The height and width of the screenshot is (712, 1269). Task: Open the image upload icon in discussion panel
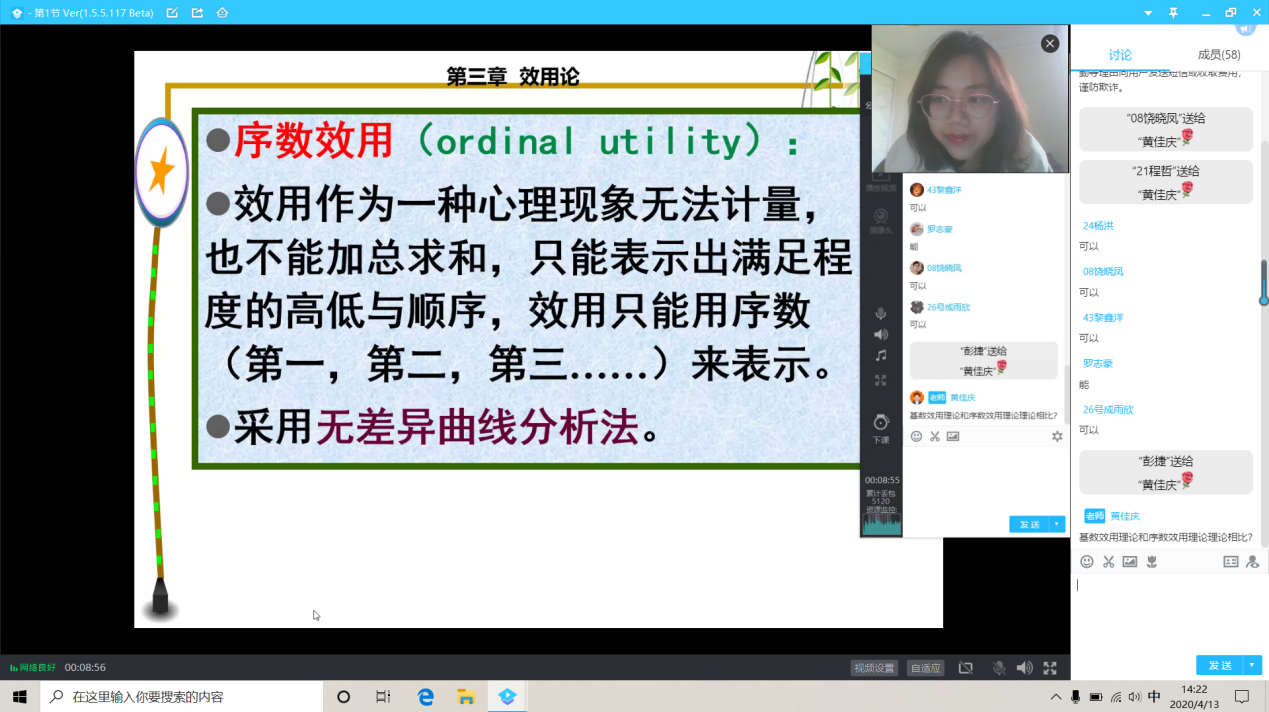[1130, 562]
